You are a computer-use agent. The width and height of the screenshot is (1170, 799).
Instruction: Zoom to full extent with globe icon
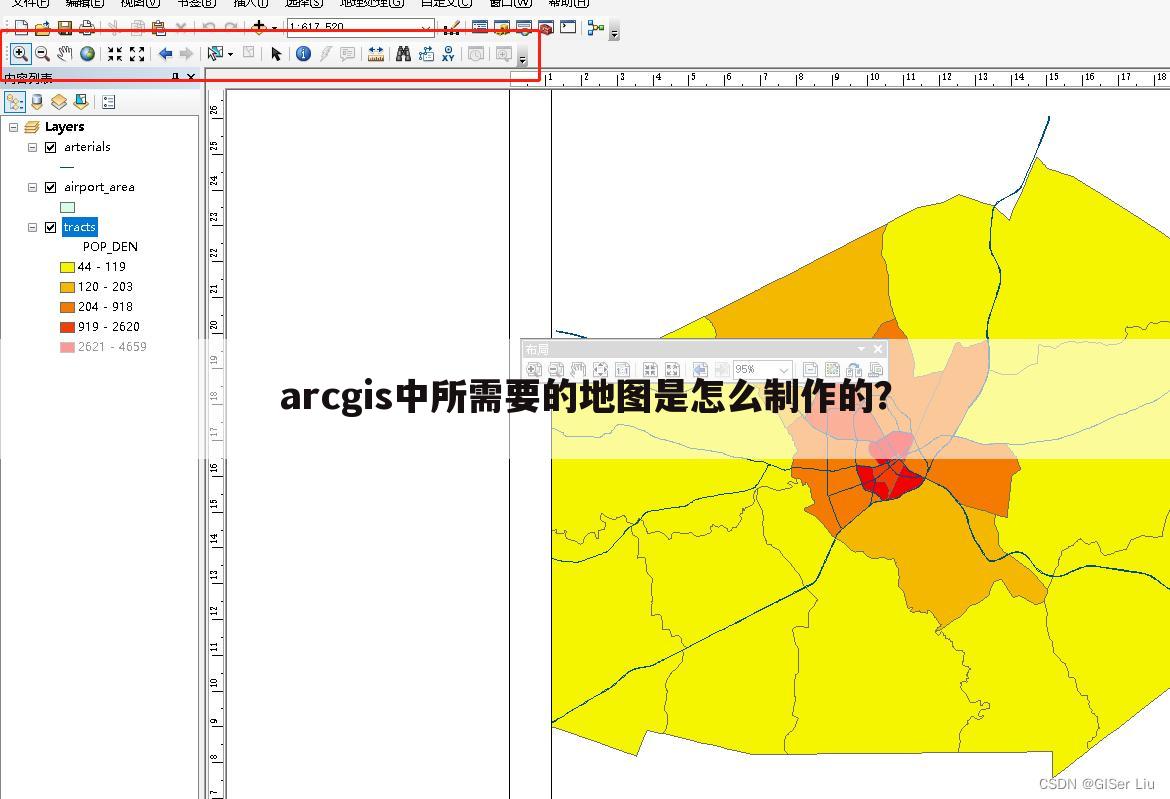coord(87,54)
